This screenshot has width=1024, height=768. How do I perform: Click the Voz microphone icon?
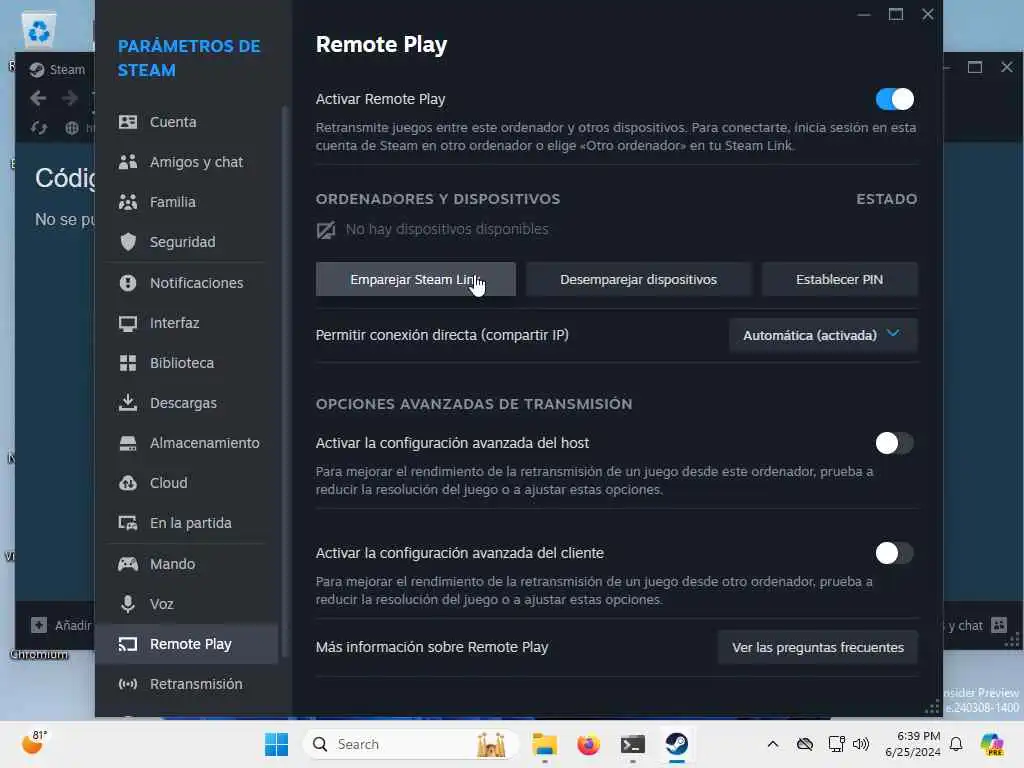pyautogui.click(x=128, y=604)
